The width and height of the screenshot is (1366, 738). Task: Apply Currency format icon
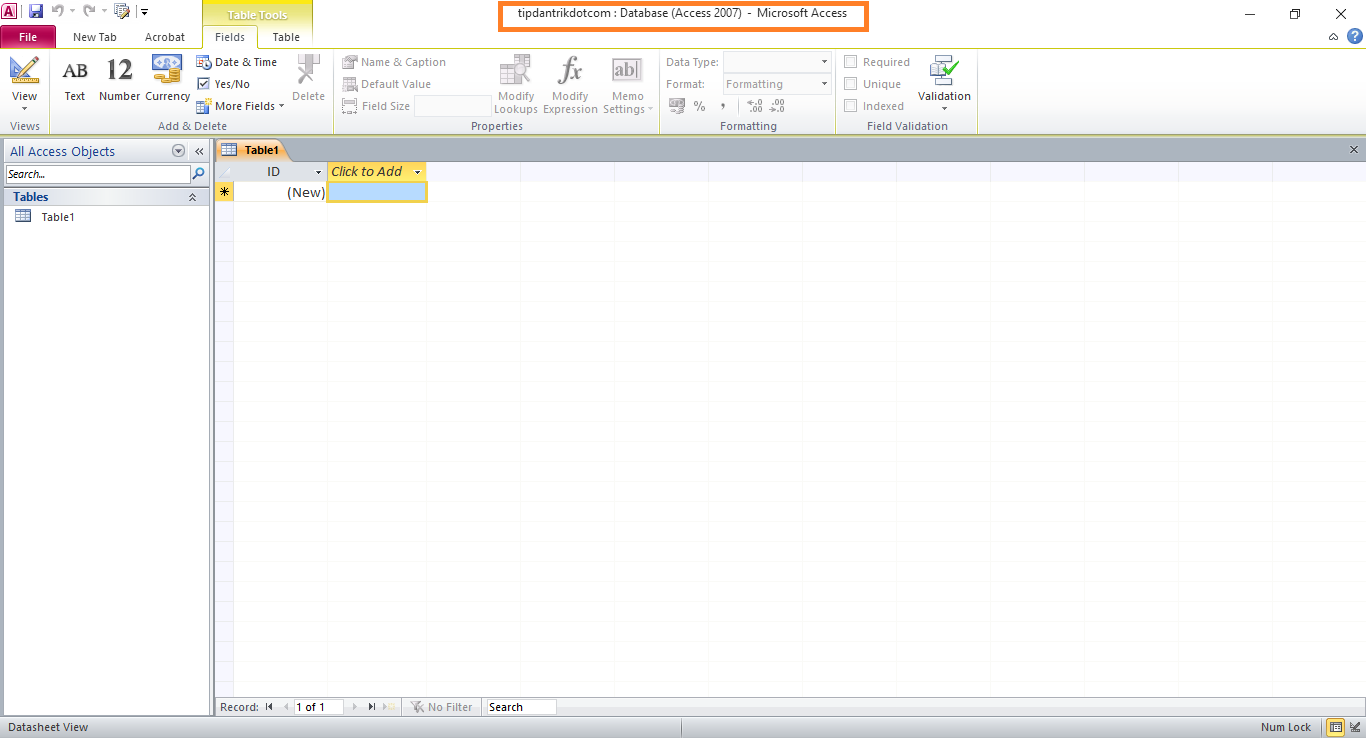coord(676,106)
